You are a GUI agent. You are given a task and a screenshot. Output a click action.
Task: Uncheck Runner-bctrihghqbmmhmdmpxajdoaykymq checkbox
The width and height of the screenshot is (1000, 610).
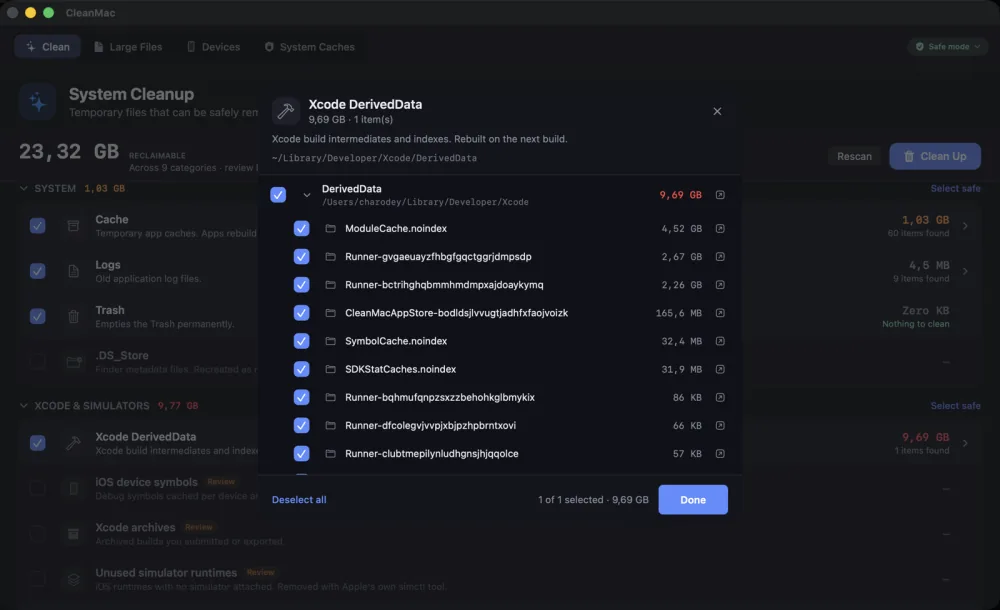(x=302, y=285)
